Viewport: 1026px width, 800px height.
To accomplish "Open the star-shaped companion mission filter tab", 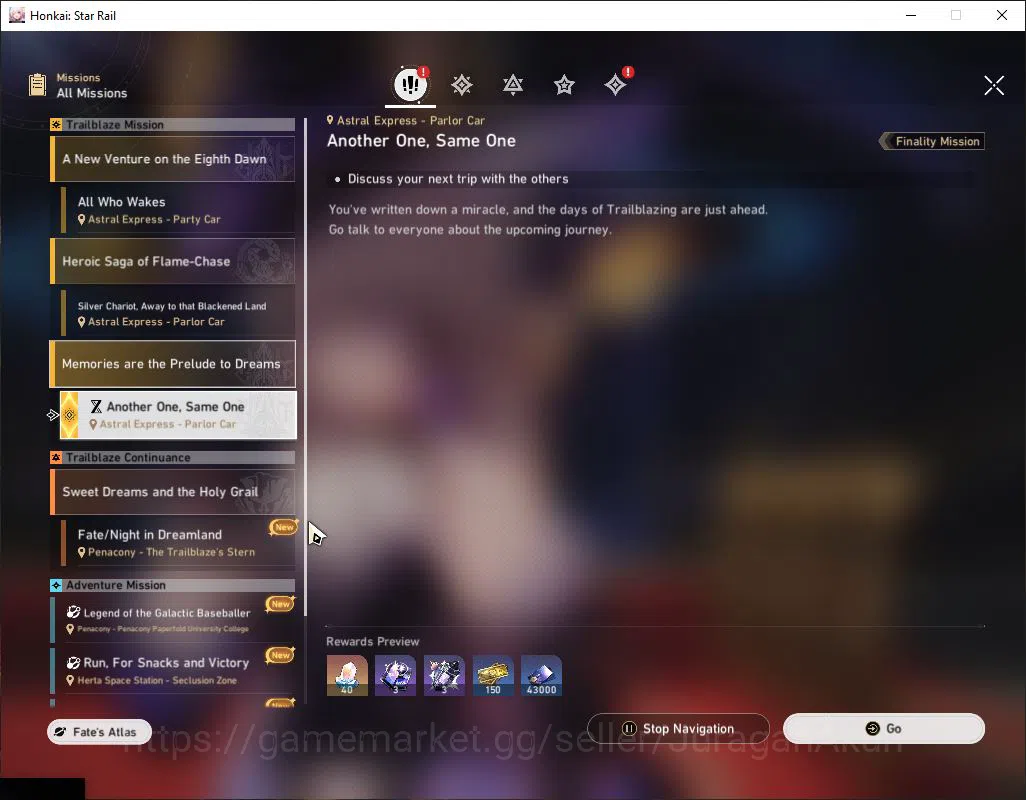I will [564, 85].
